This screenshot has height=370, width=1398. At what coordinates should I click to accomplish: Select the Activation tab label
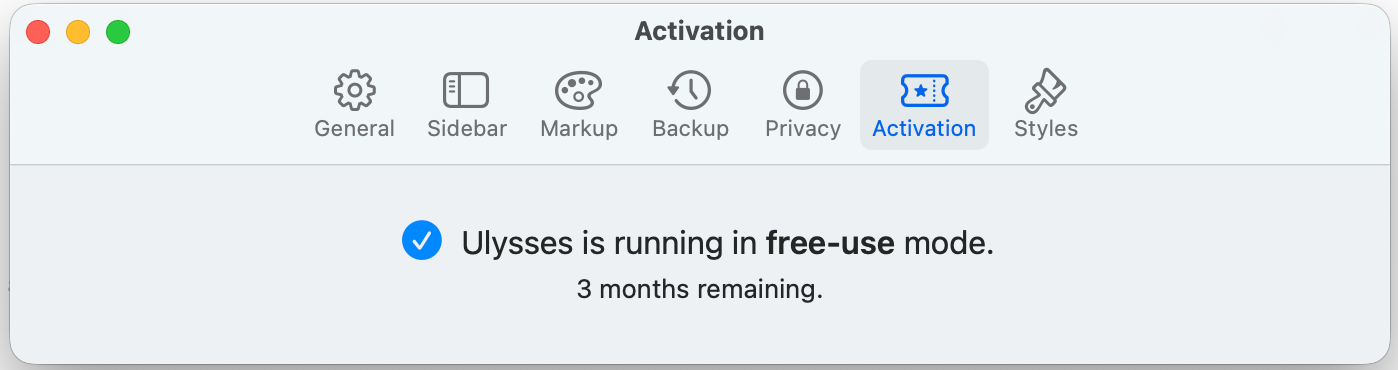[924, 129]
